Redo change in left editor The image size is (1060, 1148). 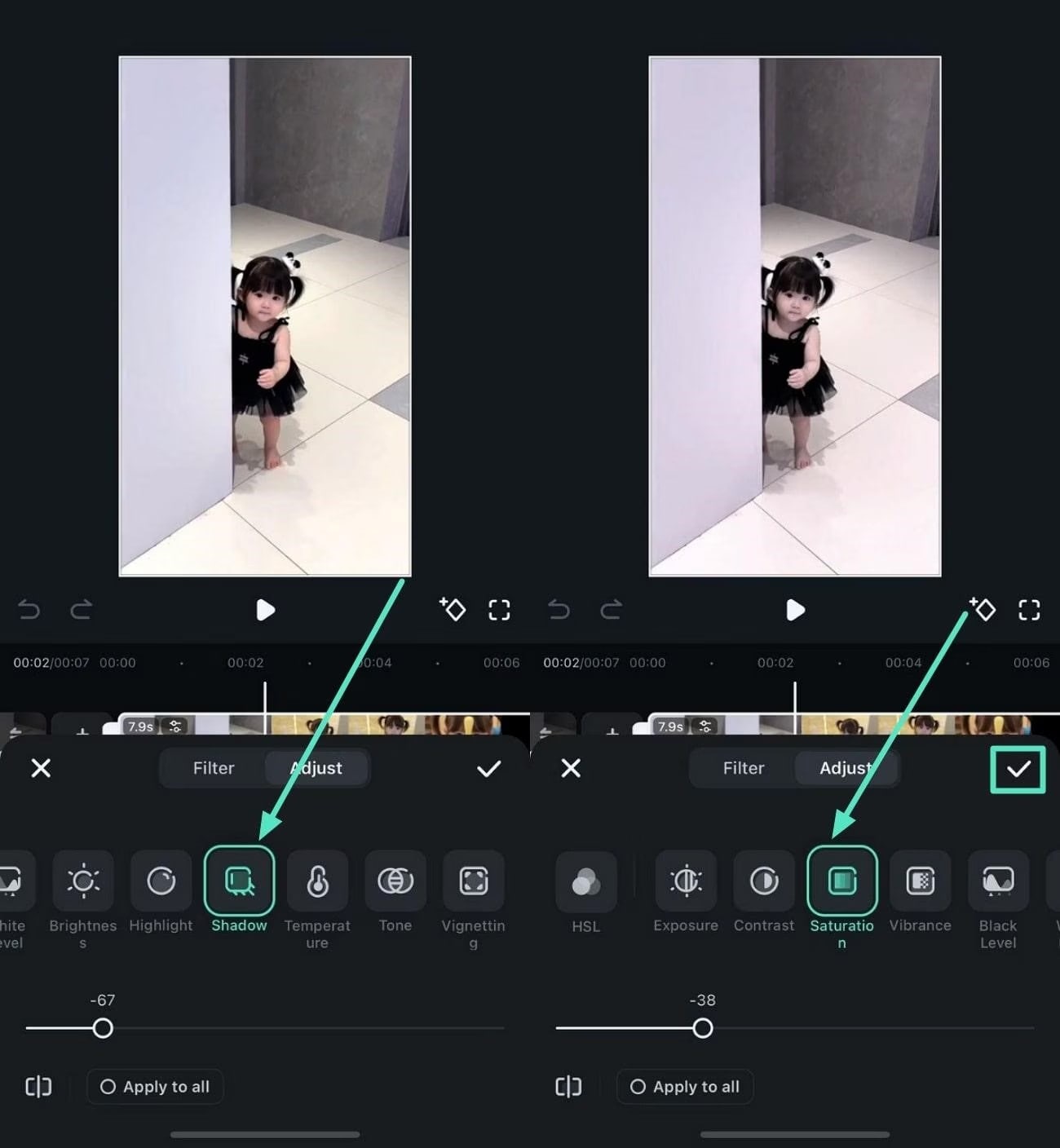[x=82, y=610]
